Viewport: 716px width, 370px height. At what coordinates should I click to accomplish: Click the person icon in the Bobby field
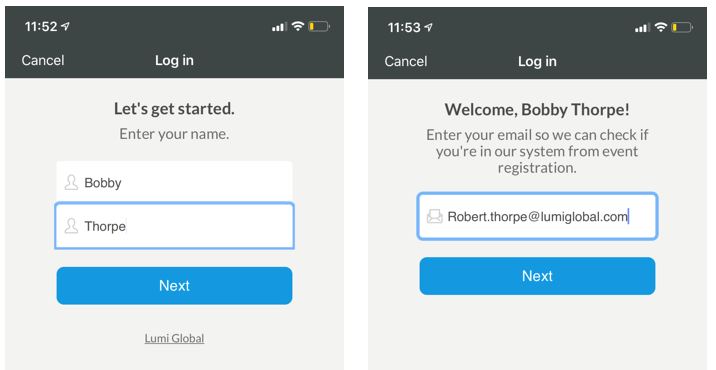(71, 182)
